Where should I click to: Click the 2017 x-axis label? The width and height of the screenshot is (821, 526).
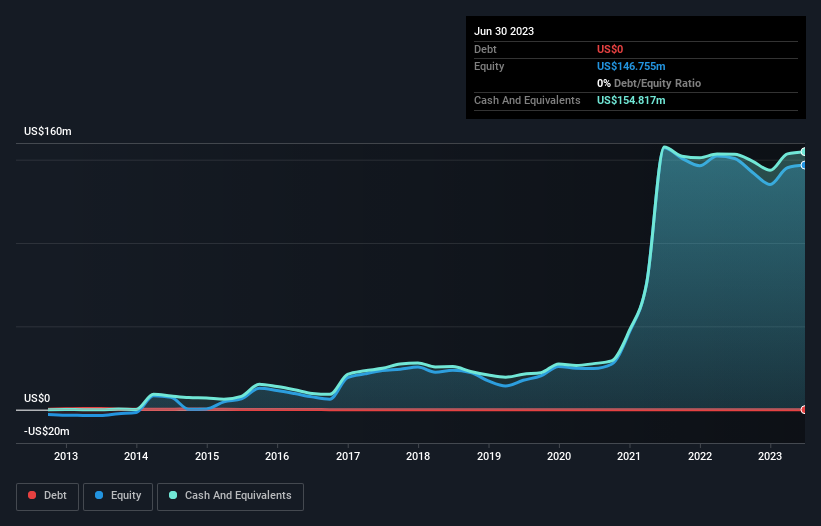[348, 456]
